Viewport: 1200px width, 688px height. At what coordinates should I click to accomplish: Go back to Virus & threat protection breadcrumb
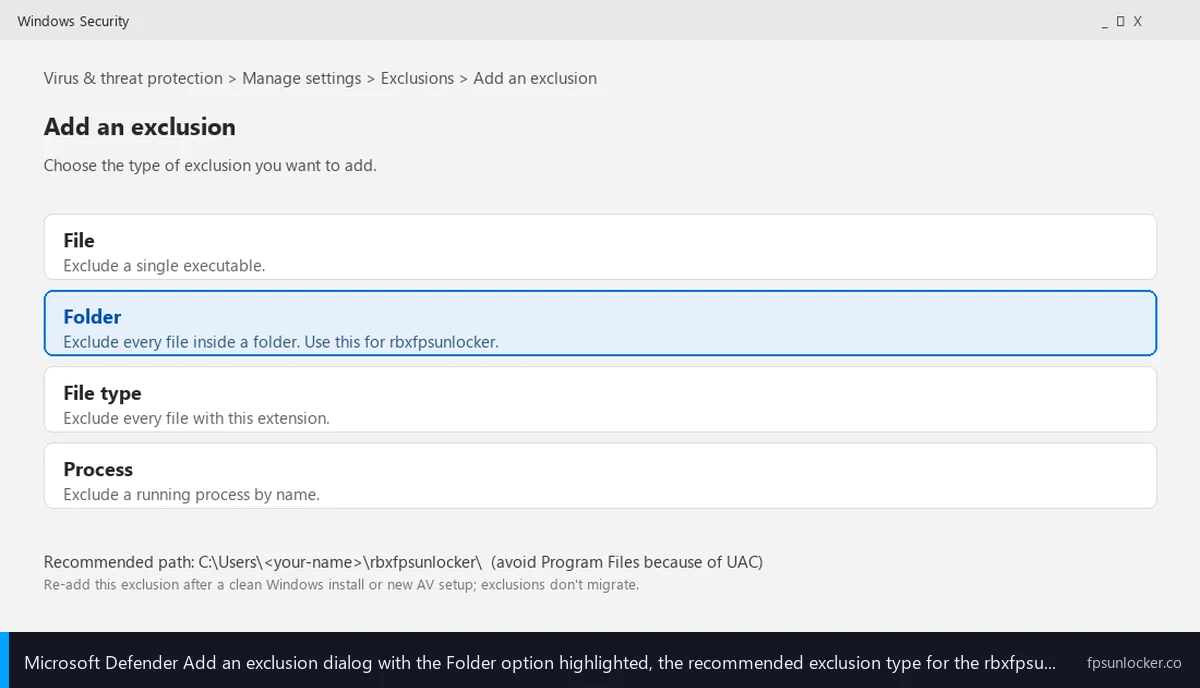coord(133,78)
